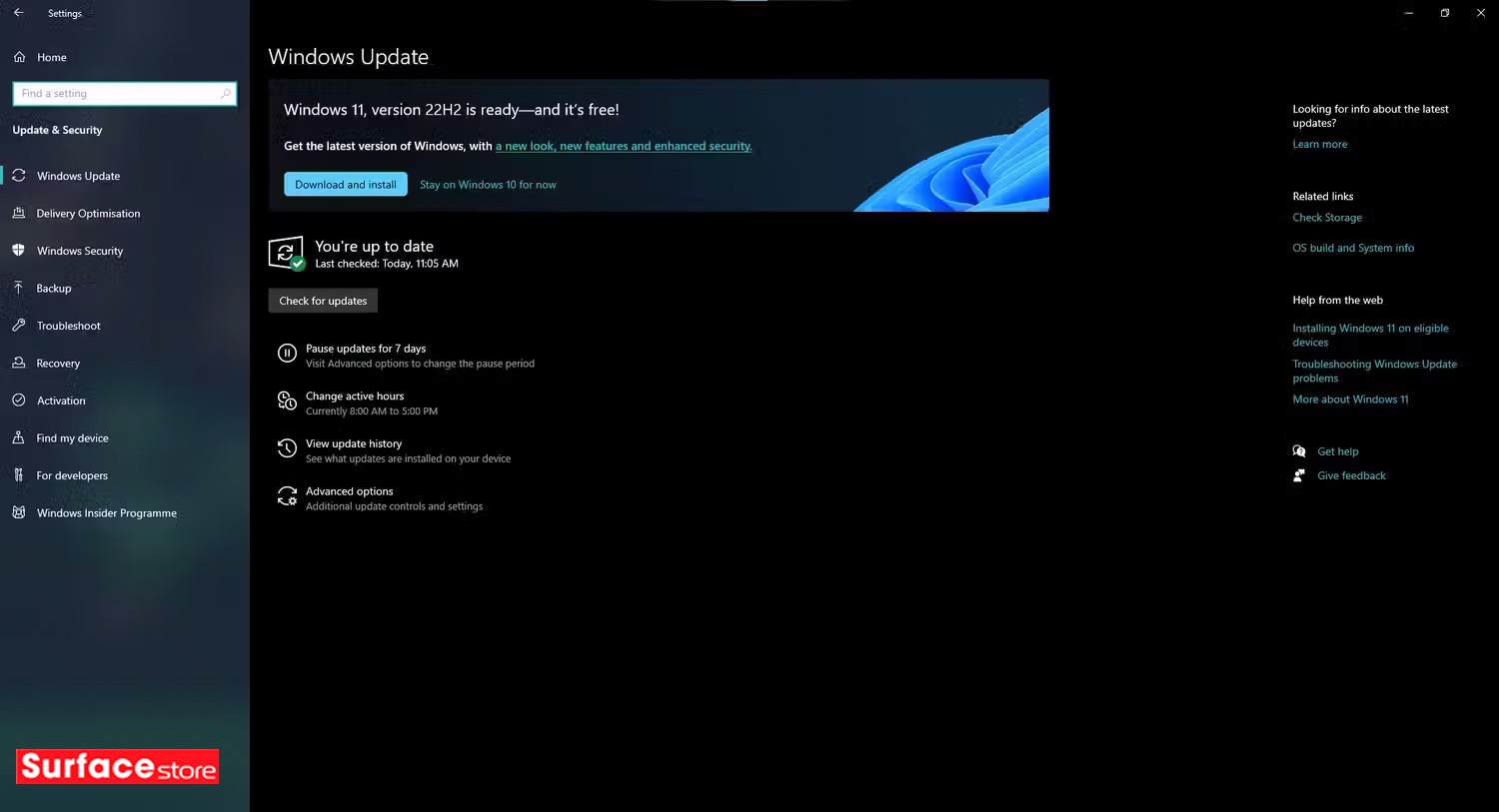The image size is (1499, 812).
Task: Open View update history
Action: pyautogui.click(x=354, y=443)
